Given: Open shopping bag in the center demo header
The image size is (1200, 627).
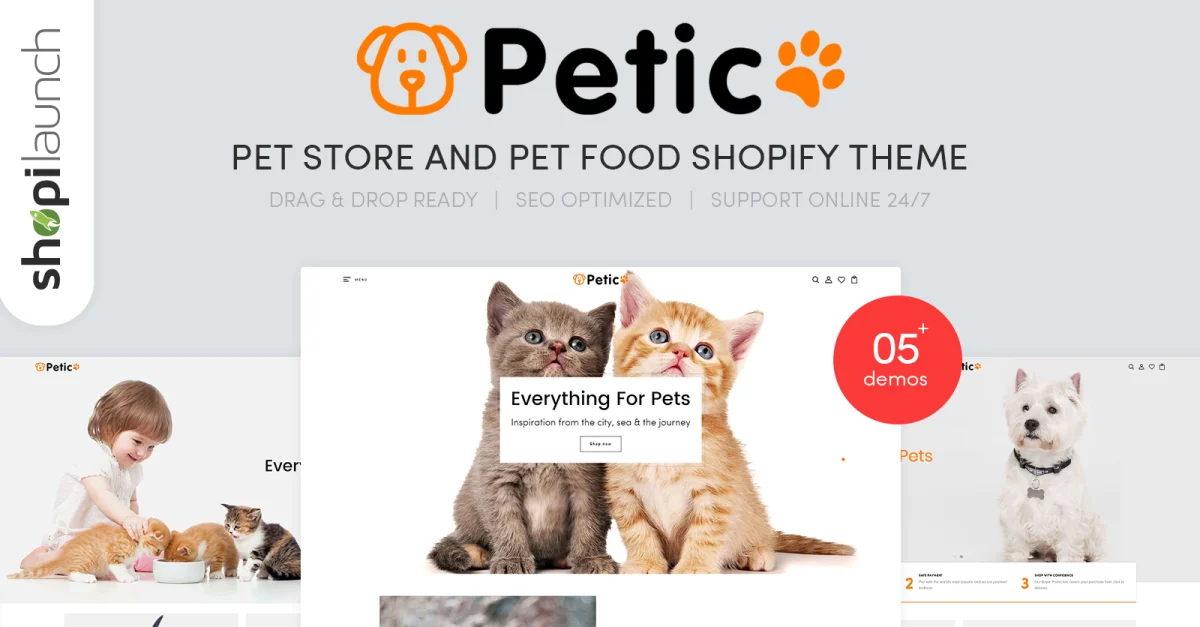Looking at the screenshot, I should [x=854, y=280].
